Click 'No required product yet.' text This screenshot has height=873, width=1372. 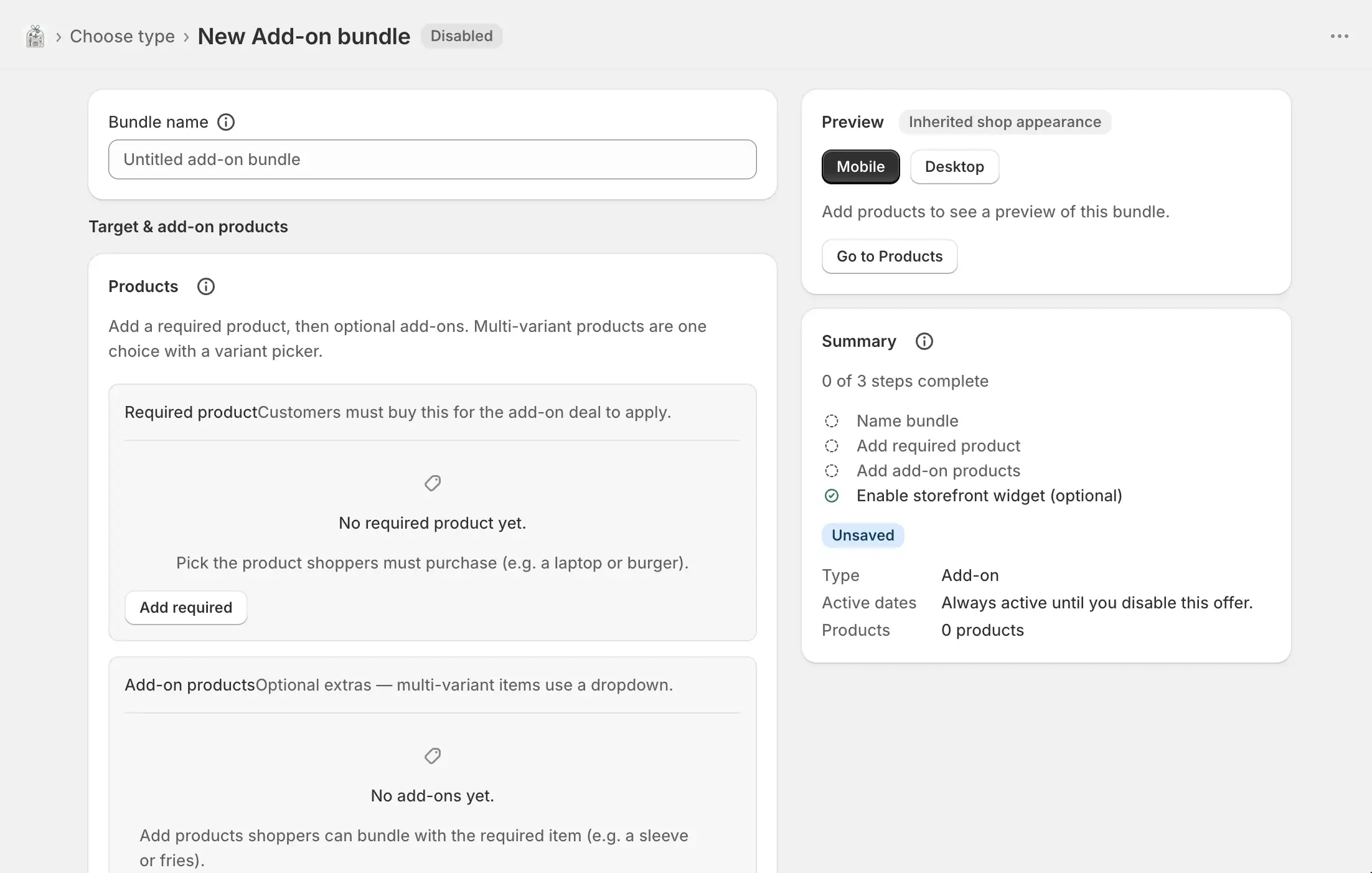click(x=433, y=523)
